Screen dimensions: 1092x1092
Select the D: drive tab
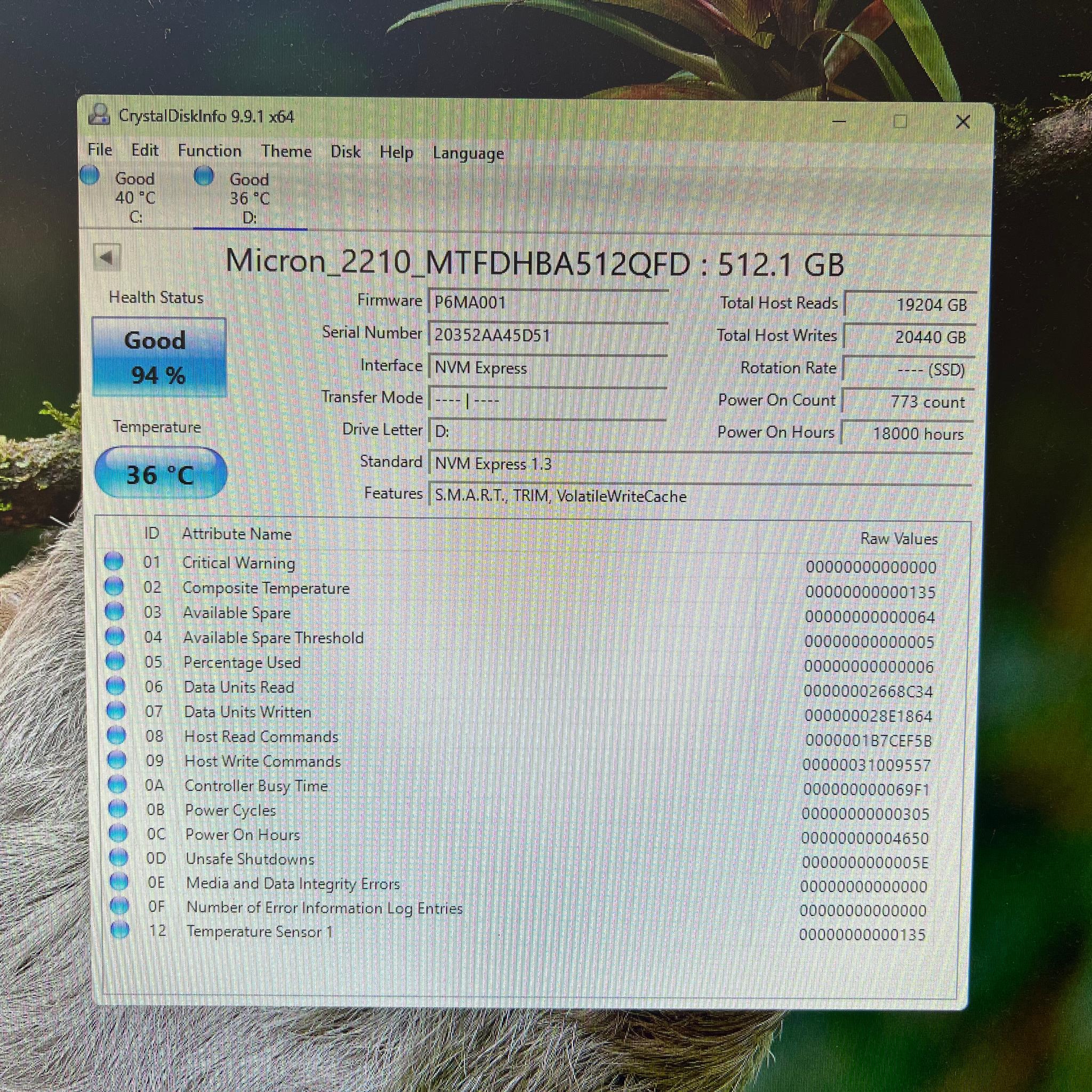coord(249,198)
